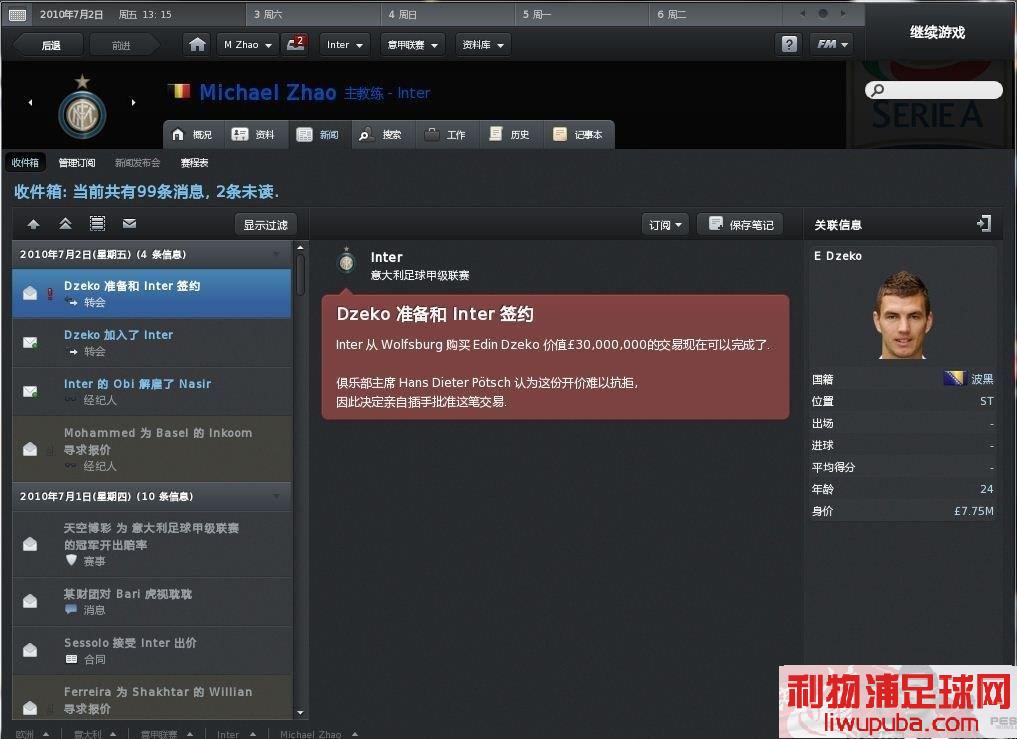Image resolution: width=1017 pixels, height=739 pixels.
Task: Switch to the 新闻 tab
Action: coord(318,134)
